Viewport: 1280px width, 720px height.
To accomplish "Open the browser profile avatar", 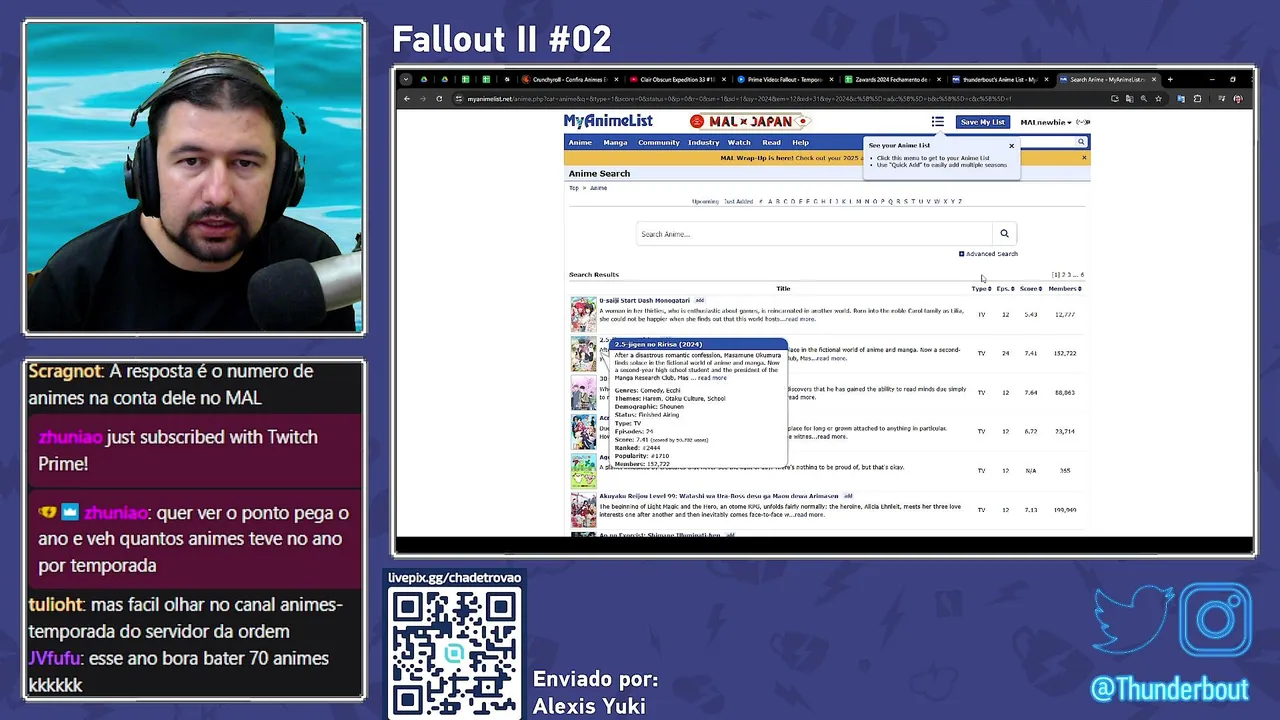I will click(1238, 99).
